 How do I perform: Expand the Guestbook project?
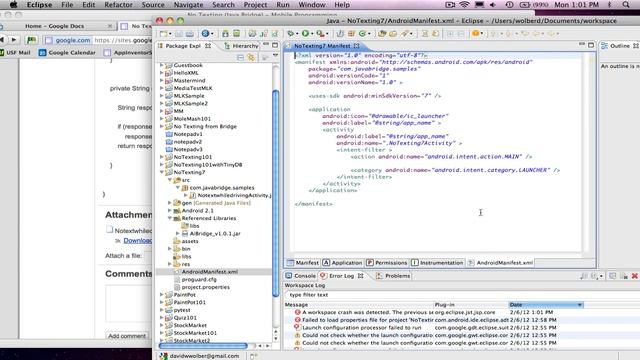coord(162,65)
